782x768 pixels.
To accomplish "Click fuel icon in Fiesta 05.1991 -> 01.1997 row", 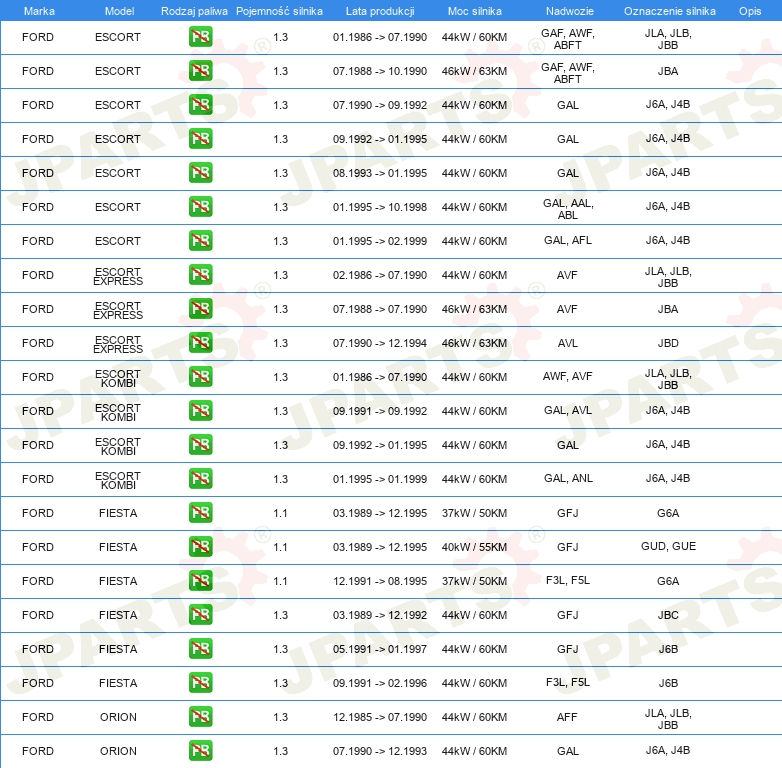I will [200, 648].
